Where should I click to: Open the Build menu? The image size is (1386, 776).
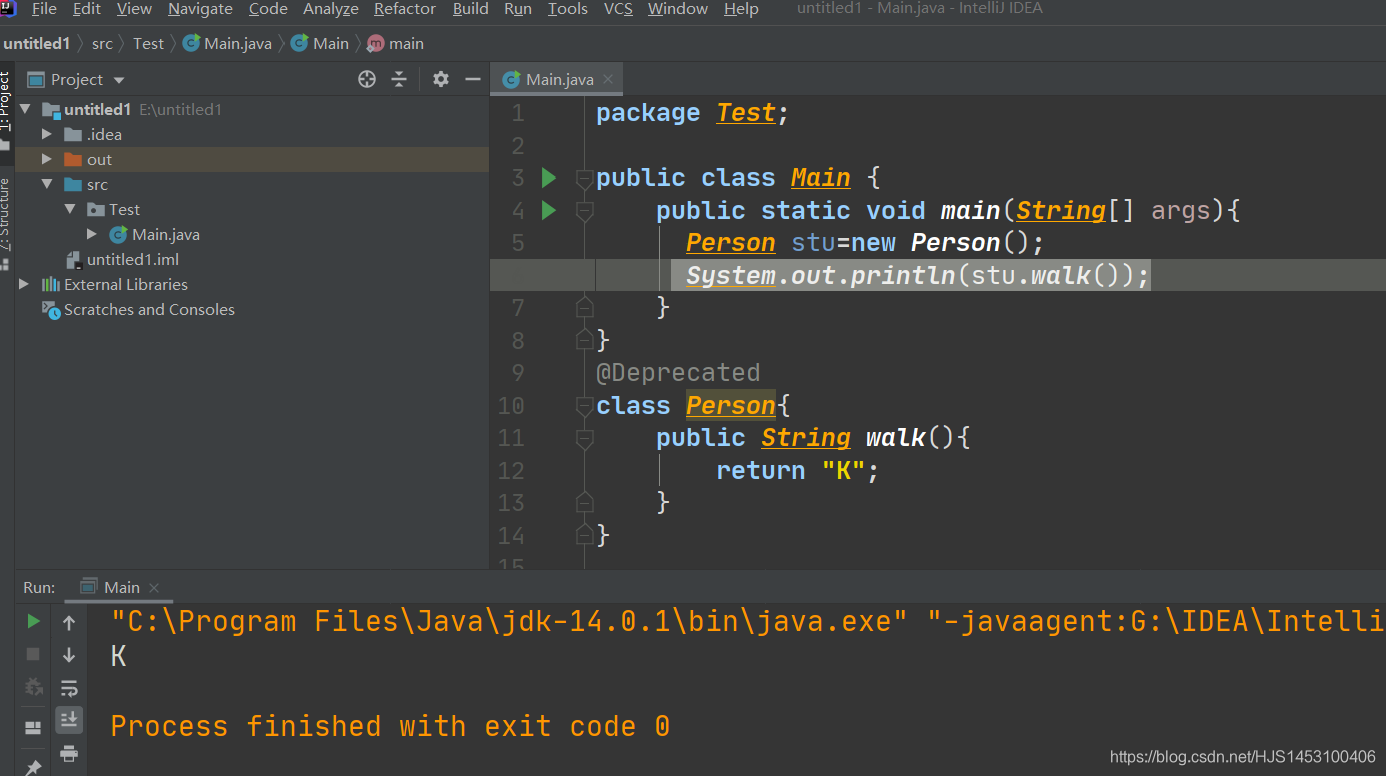pos(471,9)
